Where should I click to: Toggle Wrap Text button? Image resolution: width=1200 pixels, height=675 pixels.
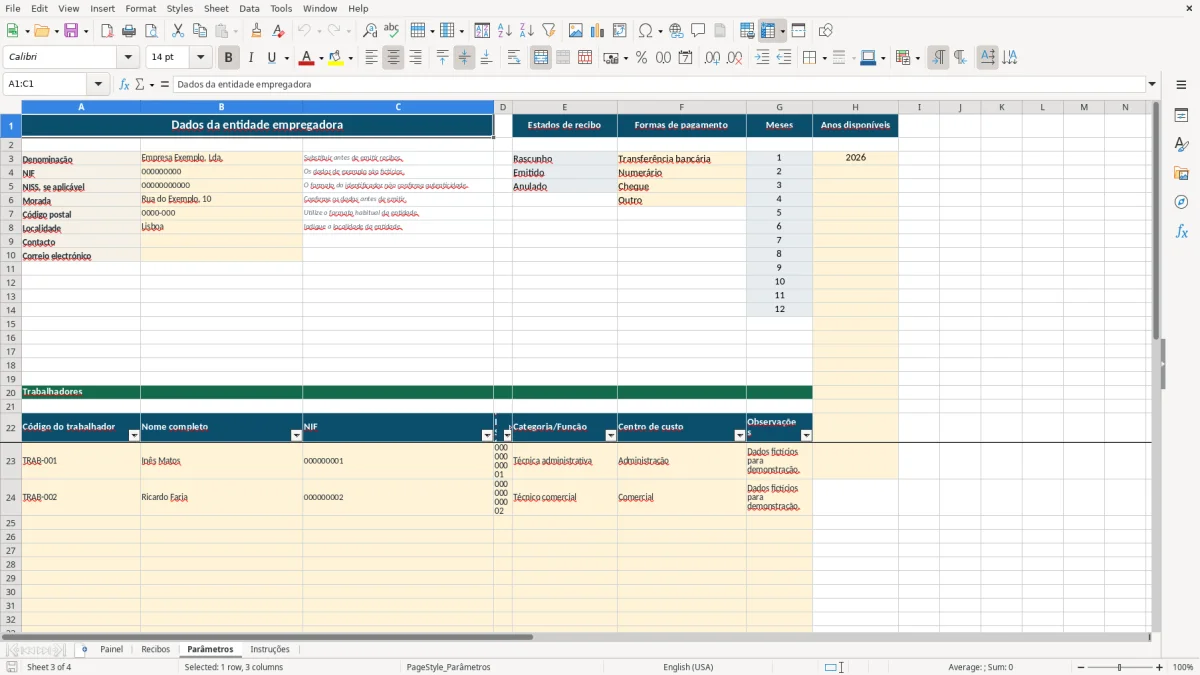[514, 58]
